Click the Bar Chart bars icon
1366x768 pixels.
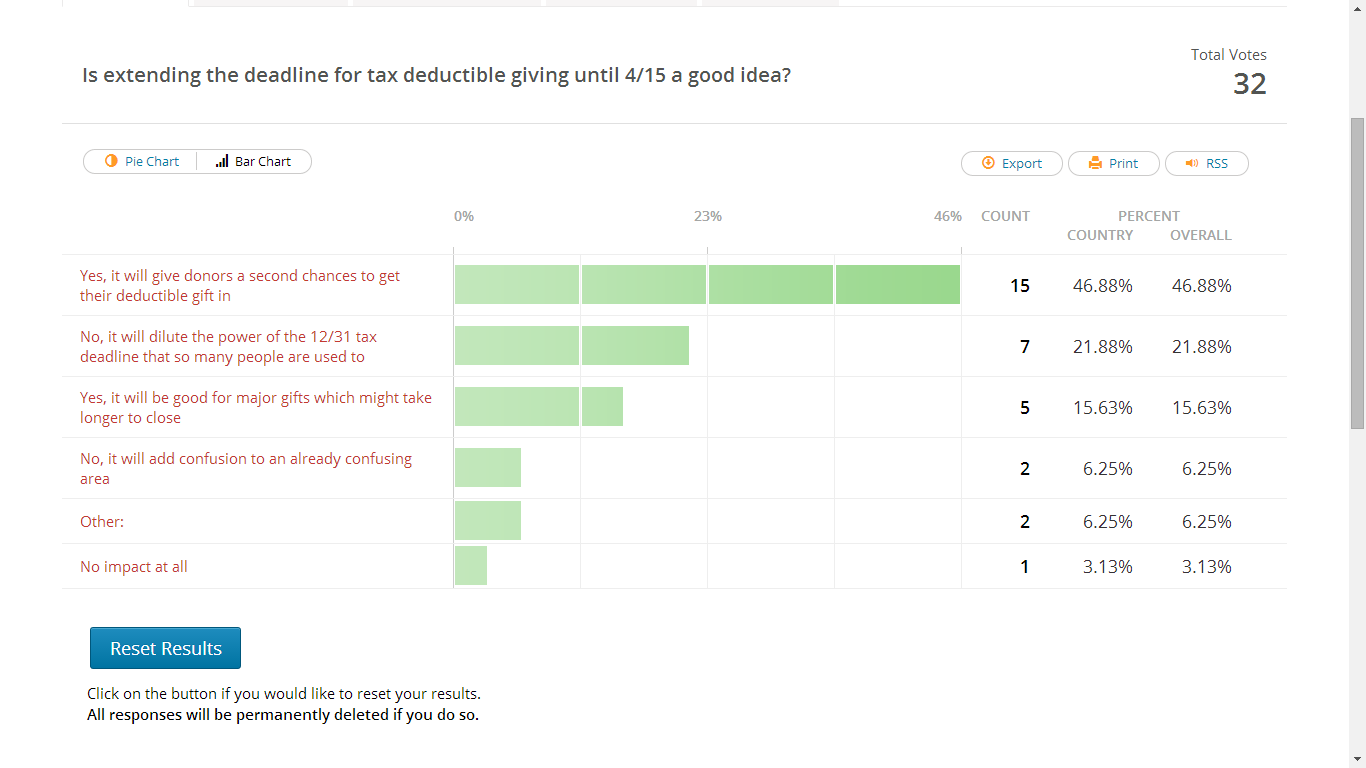(x=222, y=161)
